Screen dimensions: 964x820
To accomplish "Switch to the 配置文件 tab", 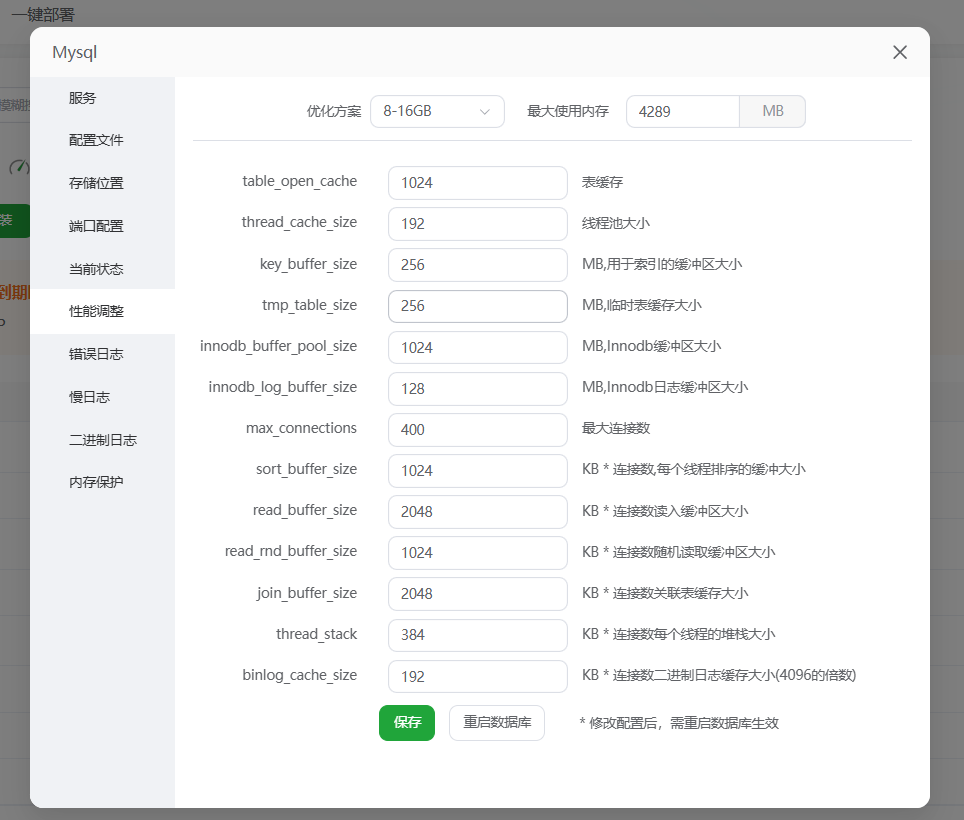I will coord(96,140).
